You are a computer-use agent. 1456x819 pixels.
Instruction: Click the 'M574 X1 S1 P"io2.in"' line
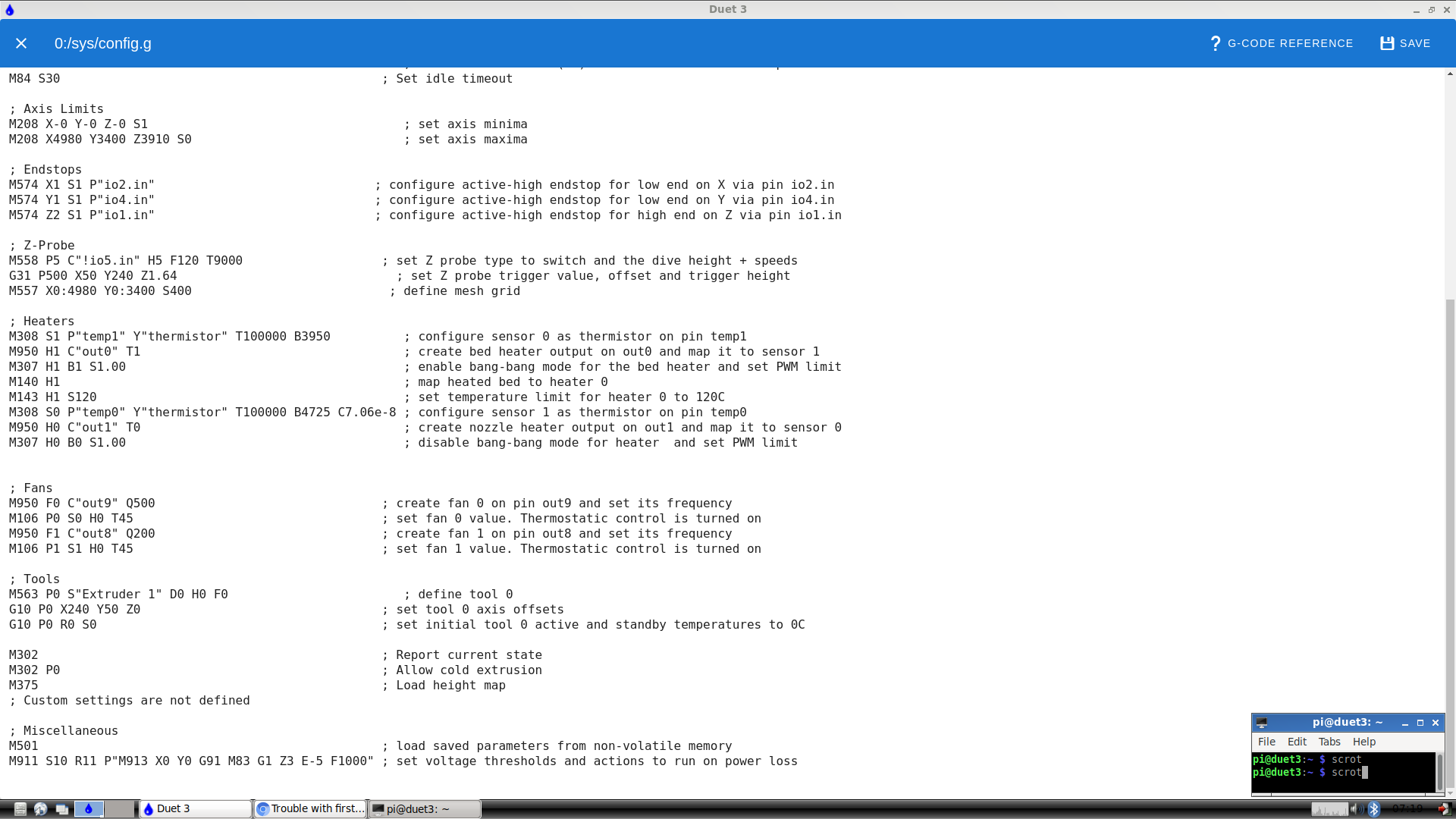point(81,185)
